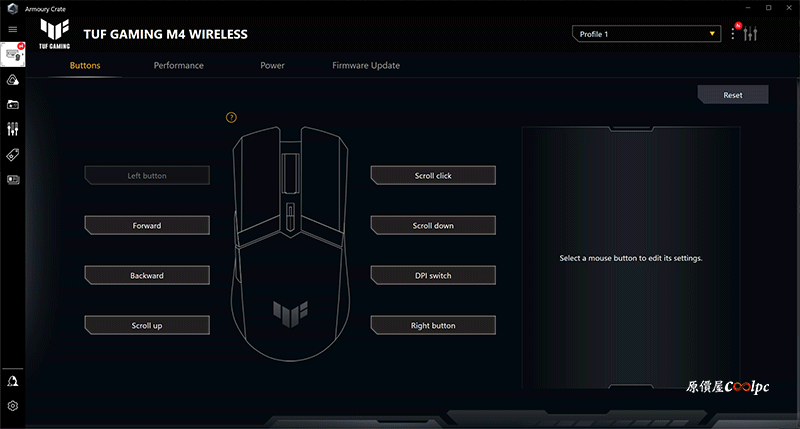
Task: Select the DPI switch mouse button
Action: tap(433, 275)
